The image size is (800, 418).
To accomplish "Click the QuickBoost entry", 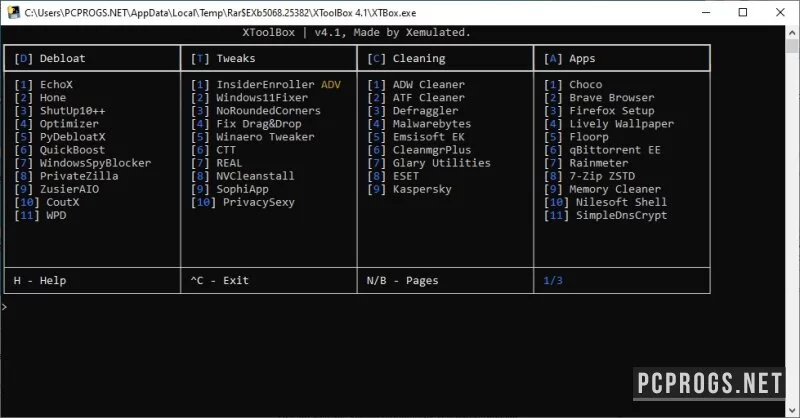I will [x=60, y=150].
